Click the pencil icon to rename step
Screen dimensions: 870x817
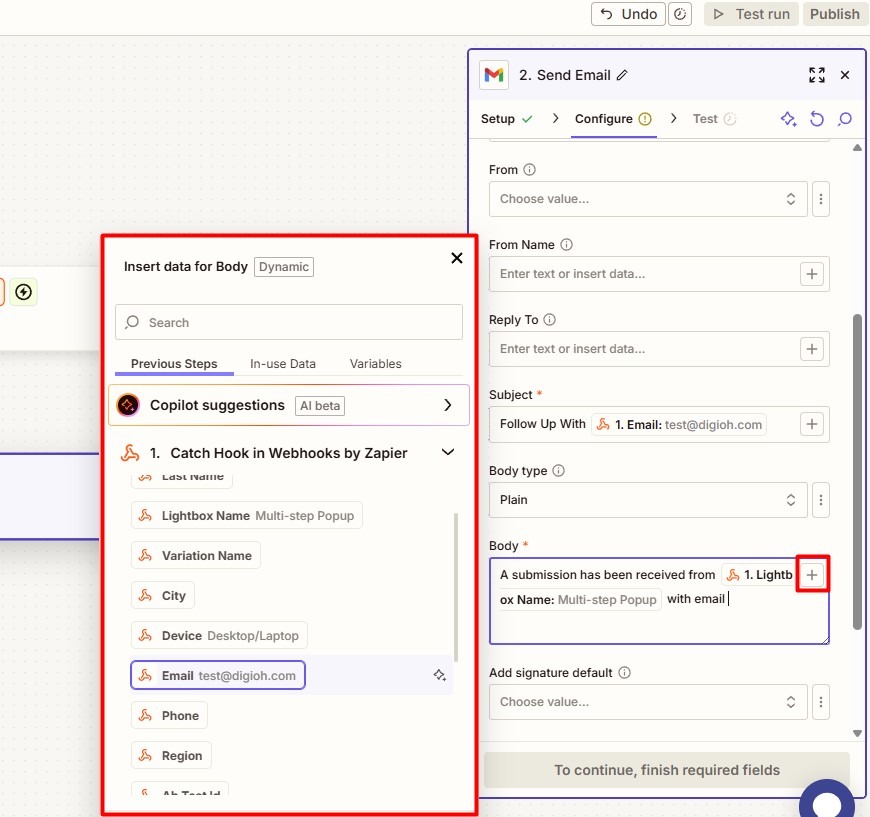click(x=623, y=75)
